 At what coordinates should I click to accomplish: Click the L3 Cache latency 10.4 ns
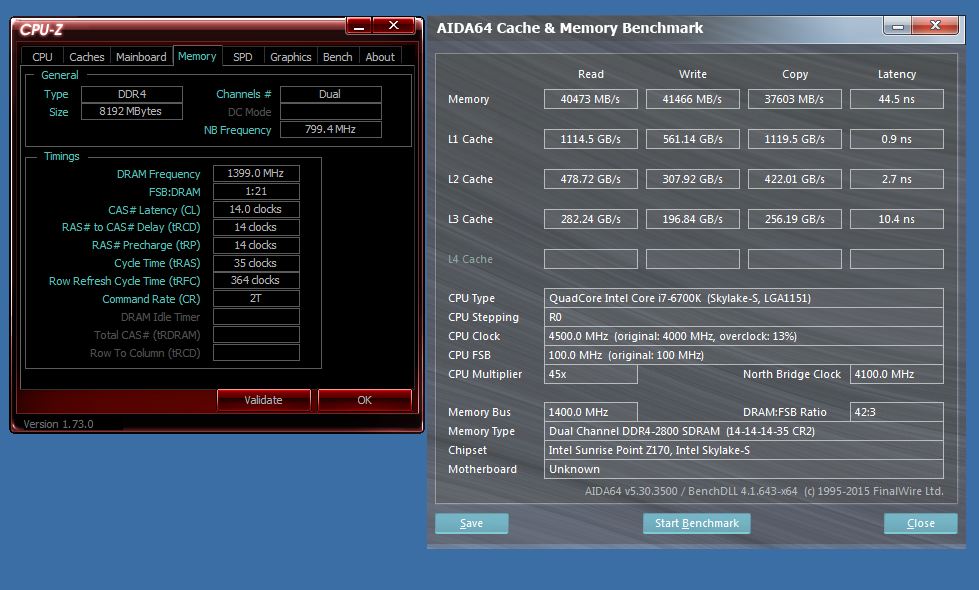(x=897, y=219)
